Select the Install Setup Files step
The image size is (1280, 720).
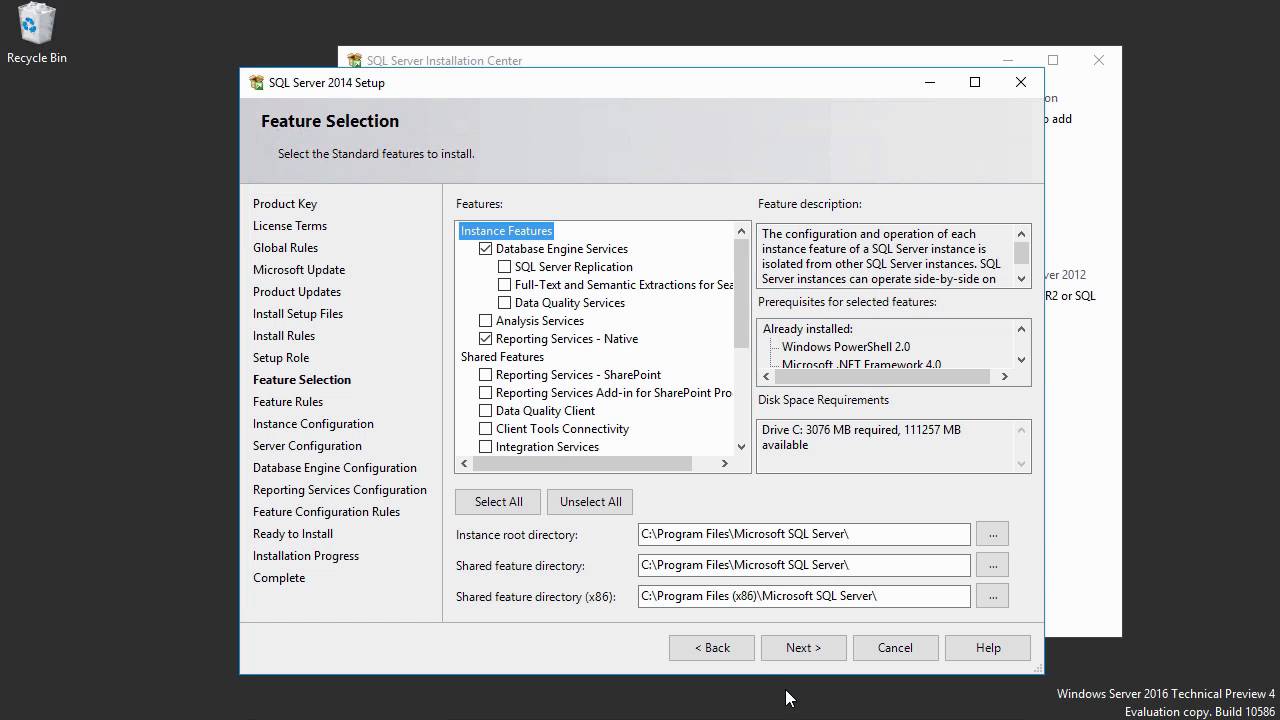(x=298, y=314)
